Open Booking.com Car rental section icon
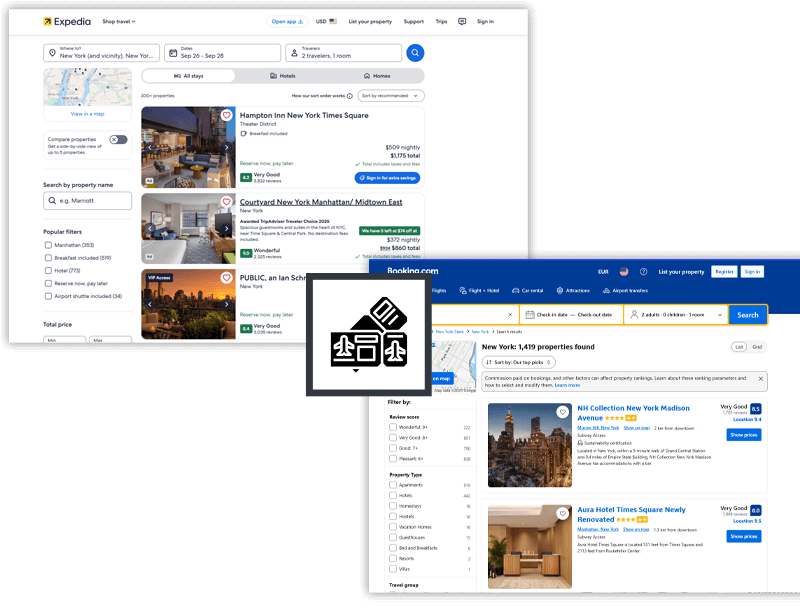Screen dimensions: 800x612 [516, 291]
